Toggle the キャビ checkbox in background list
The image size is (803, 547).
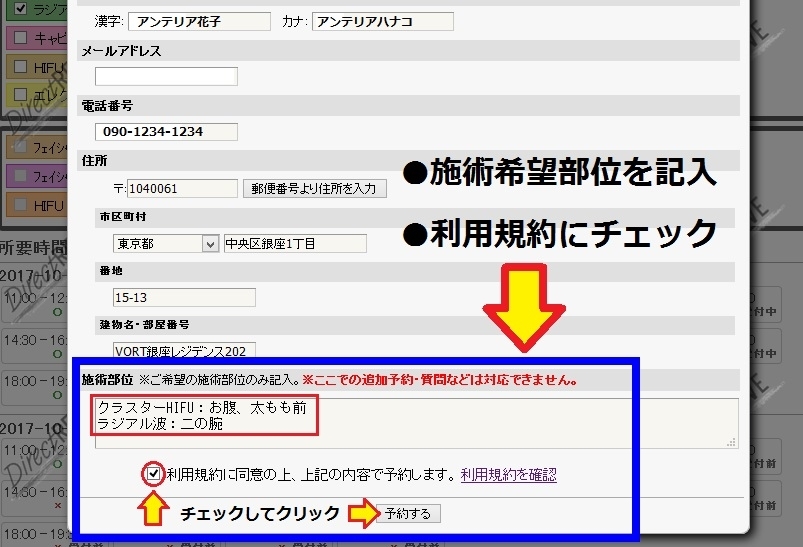20,37
